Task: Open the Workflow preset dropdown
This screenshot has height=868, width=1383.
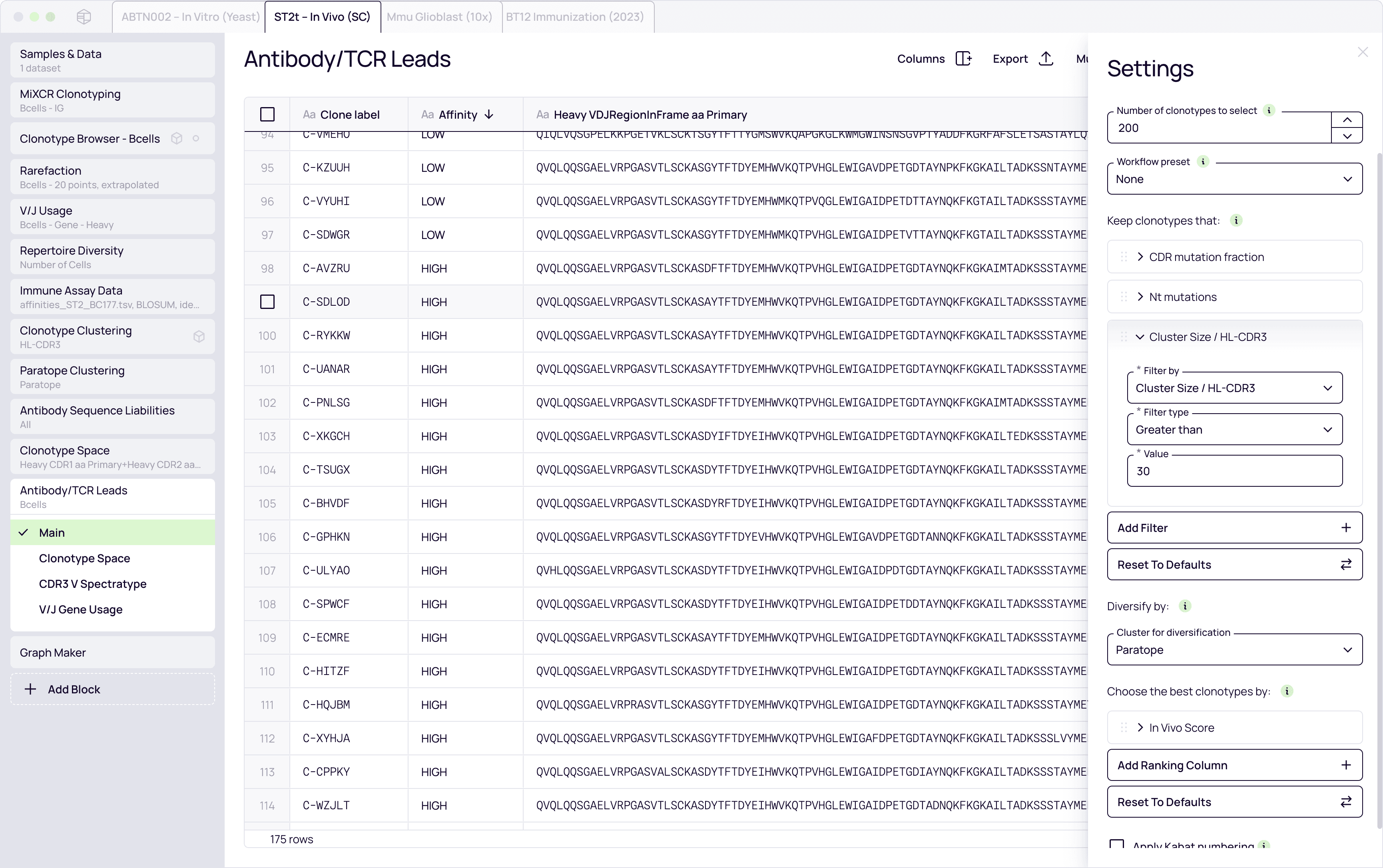Action: pos(1234,179)
